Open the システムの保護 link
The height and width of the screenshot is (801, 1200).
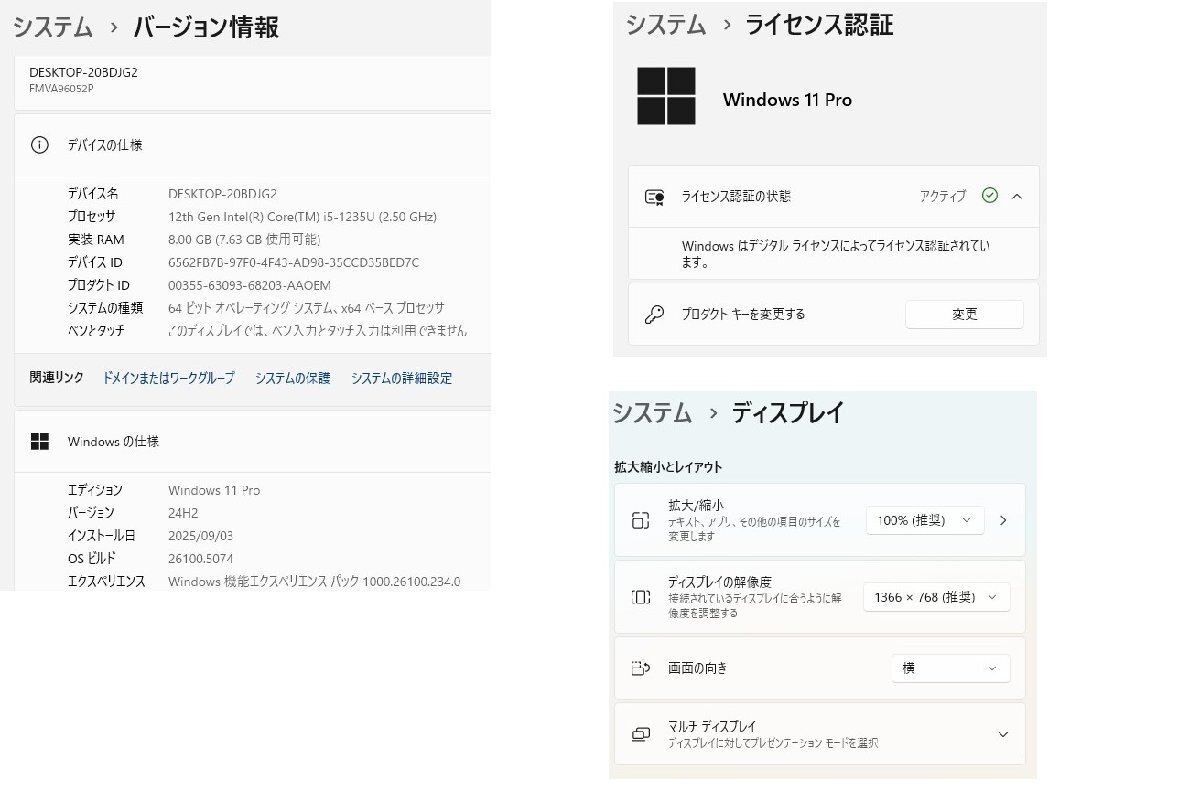click(291, 378)
